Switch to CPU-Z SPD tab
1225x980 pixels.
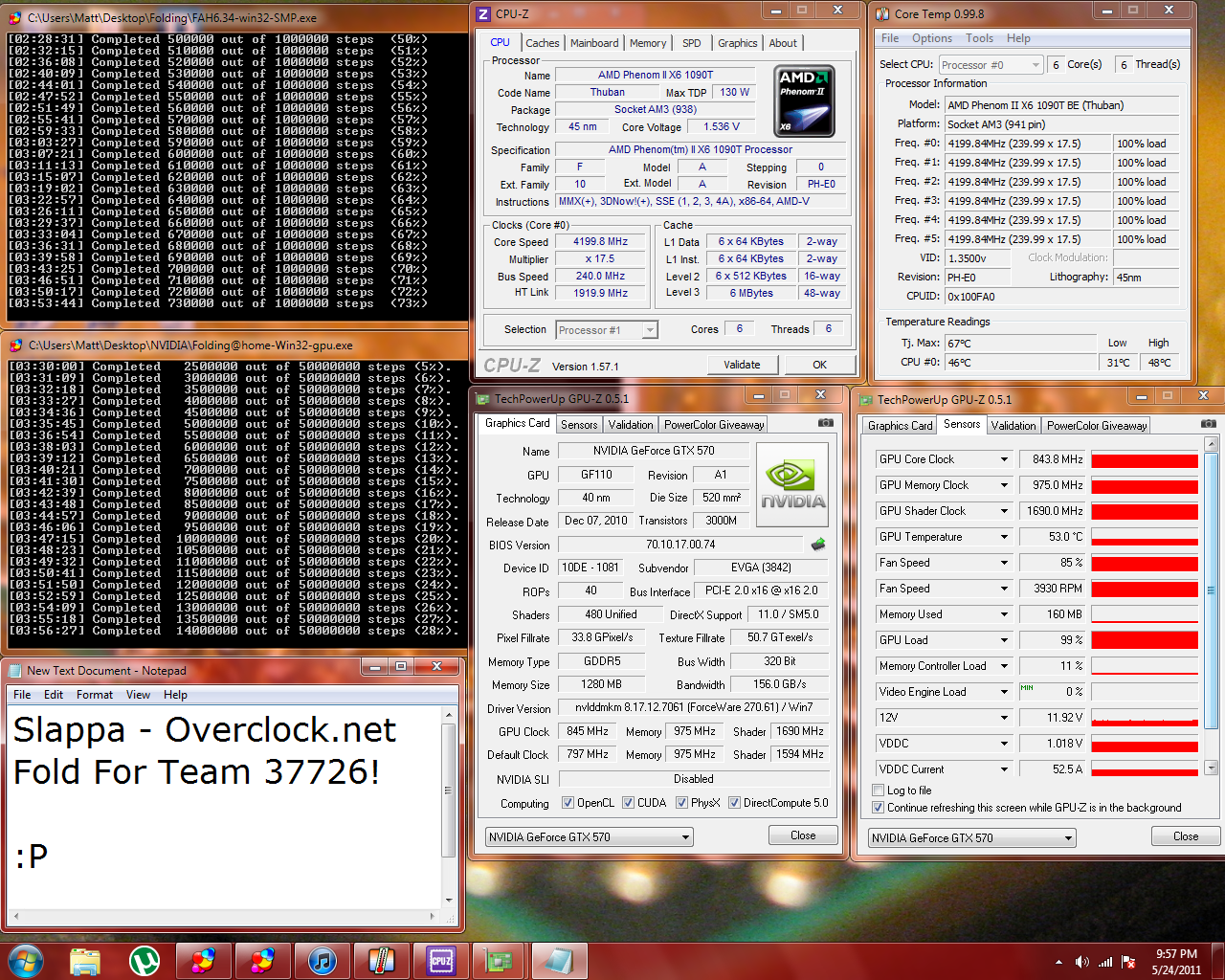691,43
